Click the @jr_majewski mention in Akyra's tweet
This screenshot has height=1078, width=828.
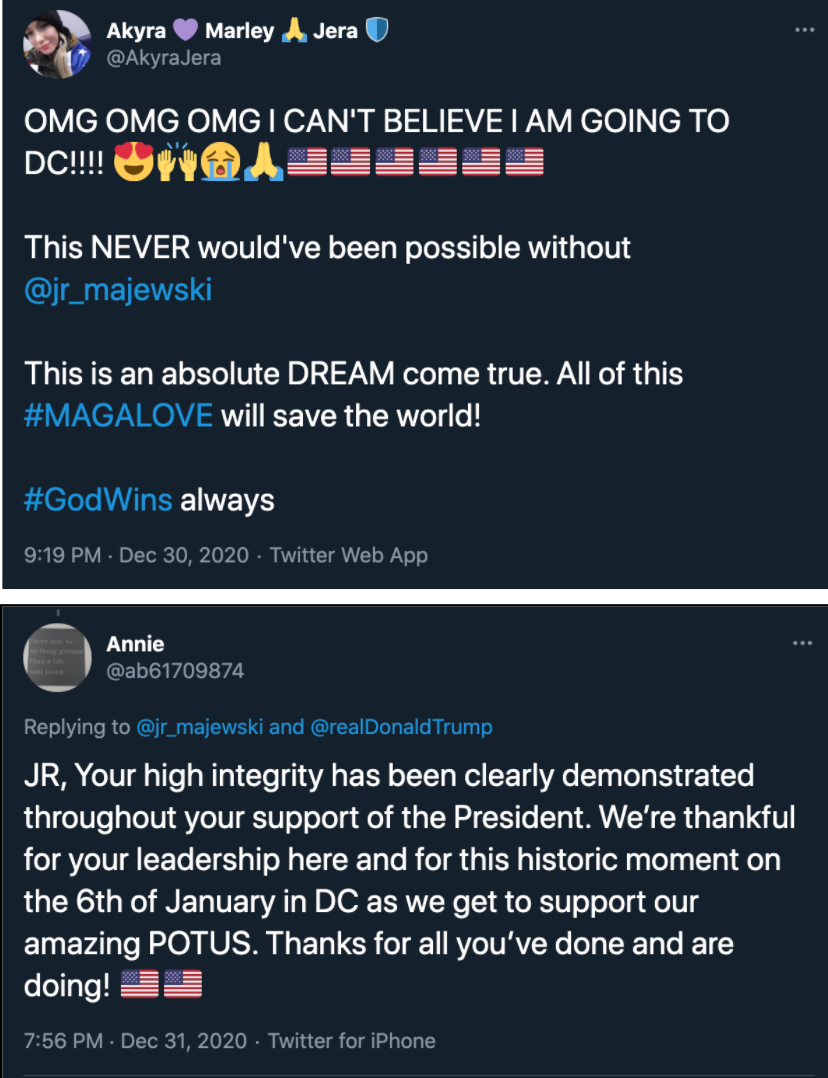pos(118,291)
